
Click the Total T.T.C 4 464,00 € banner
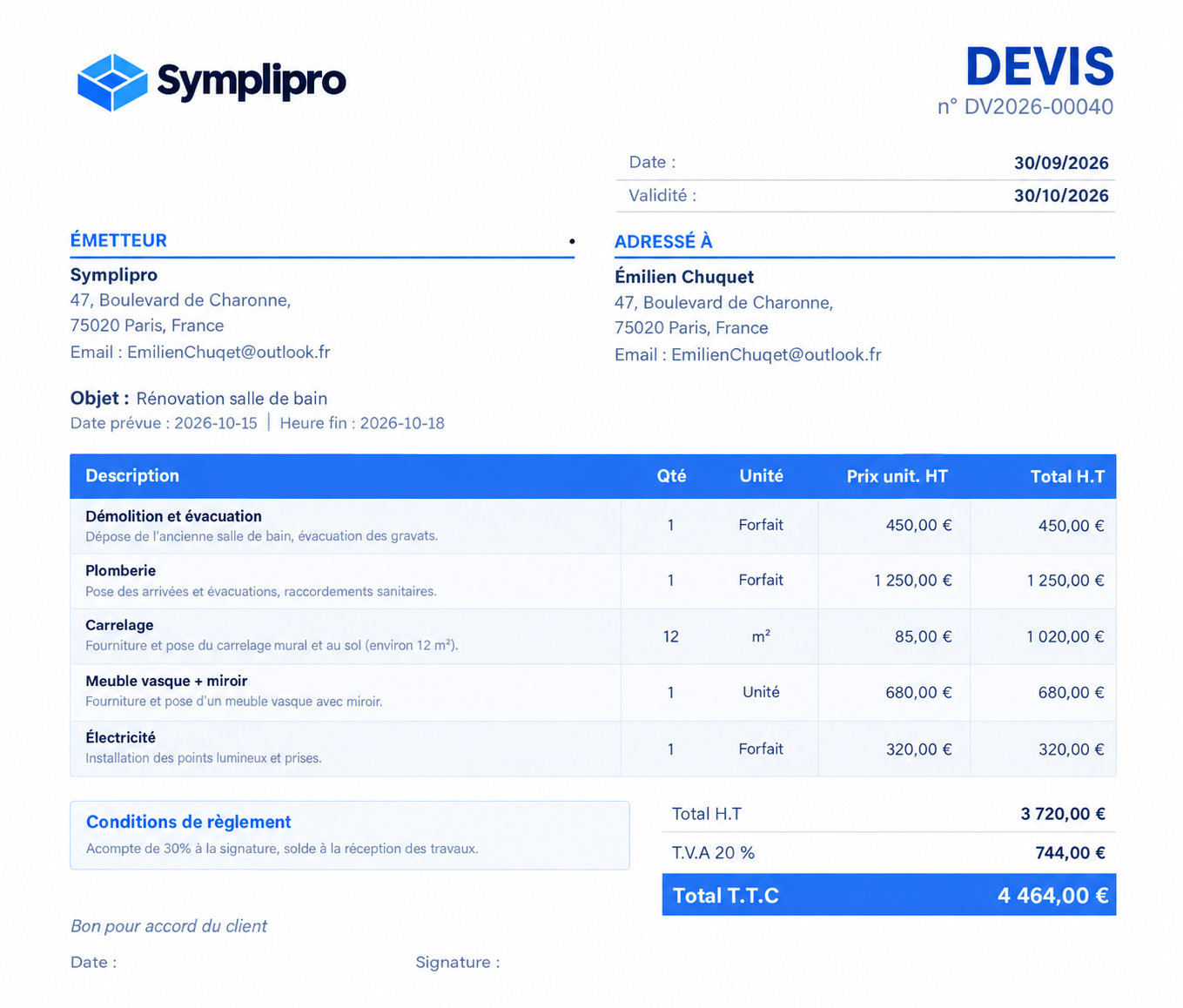tap(889, 895)
